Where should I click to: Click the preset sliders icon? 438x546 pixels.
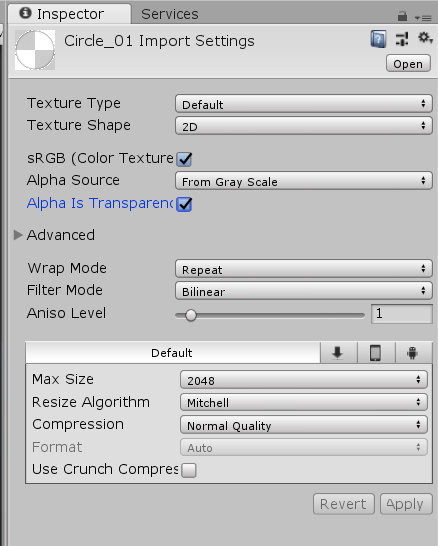point(402,39)
